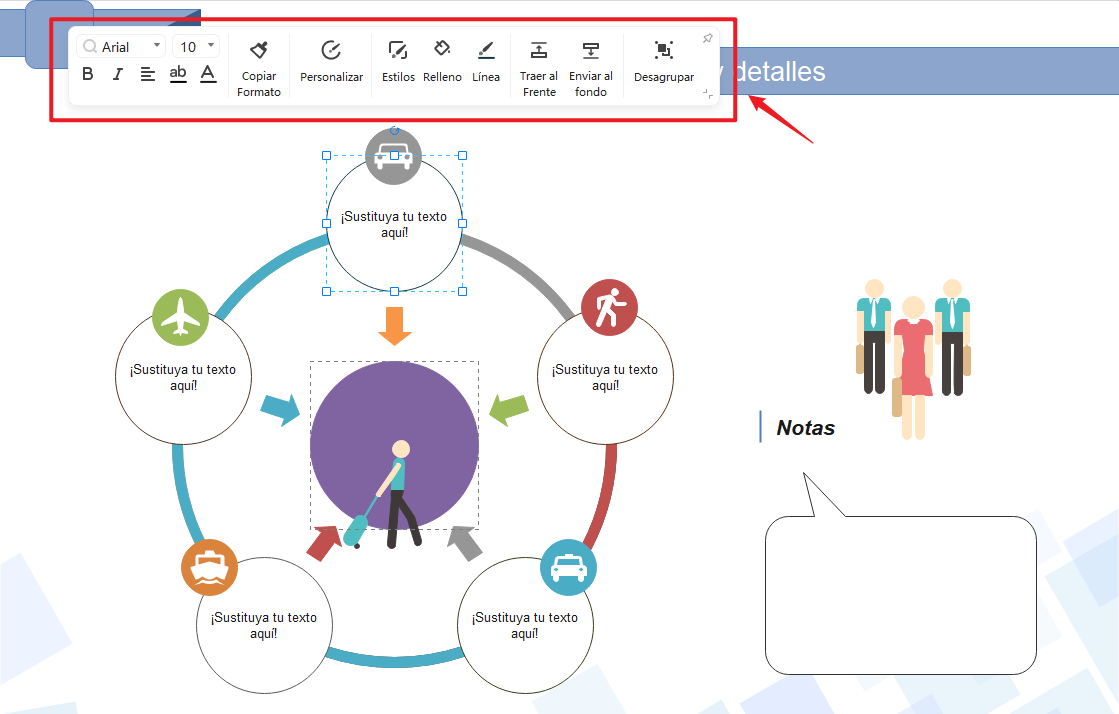Click the detalles title text
This screenshot has height=714, width=1119.
click(778, 71)
